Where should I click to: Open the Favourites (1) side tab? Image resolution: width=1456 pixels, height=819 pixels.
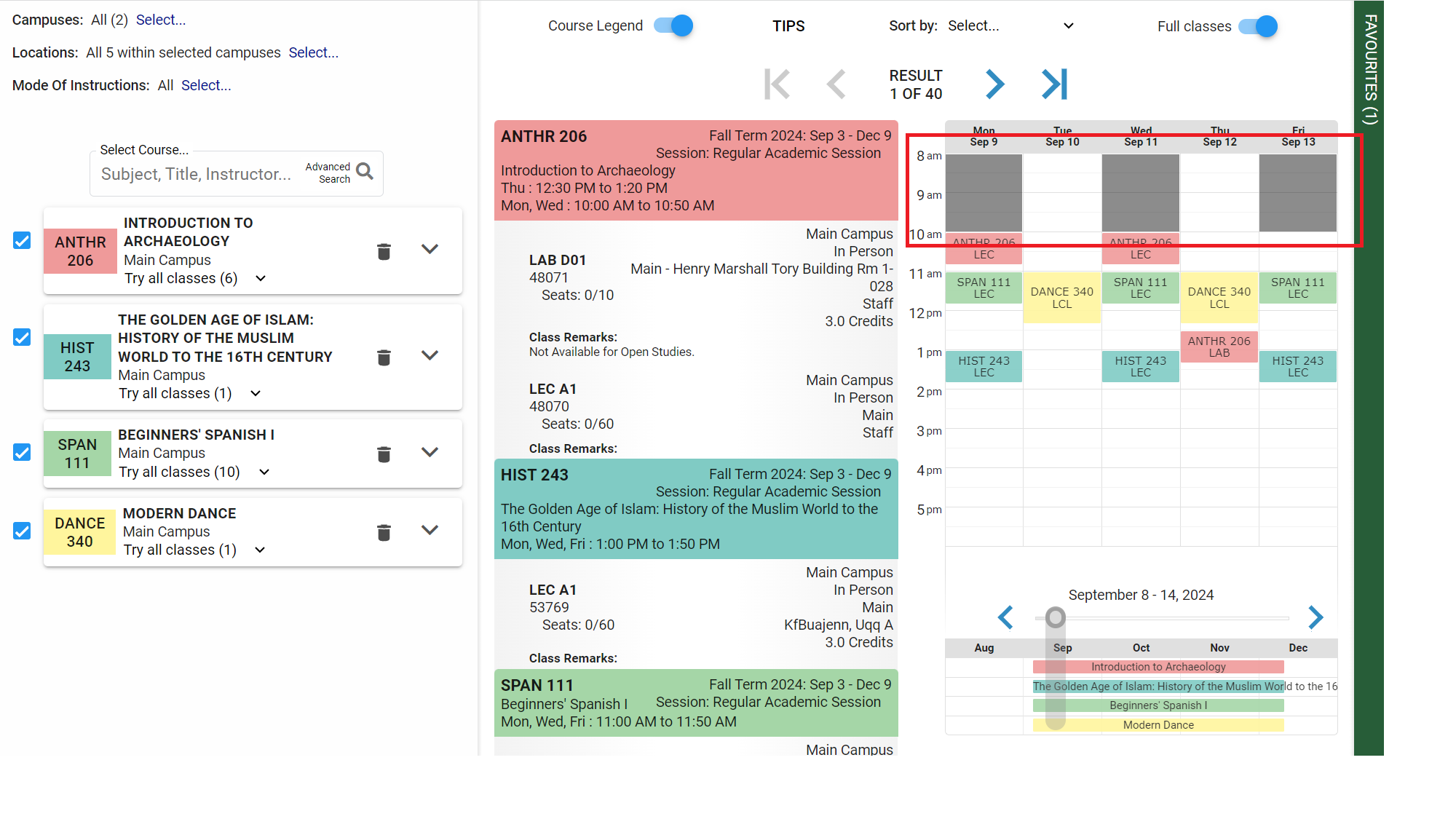point(1369,69)
